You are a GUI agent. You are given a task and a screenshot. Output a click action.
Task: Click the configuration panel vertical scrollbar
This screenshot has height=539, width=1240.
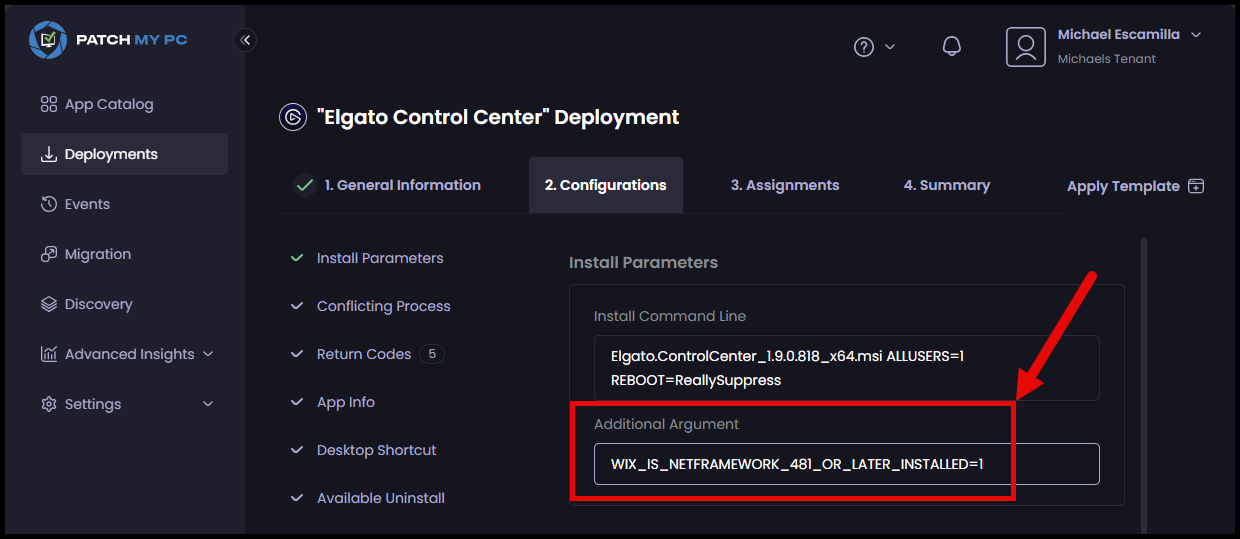tap(1144, 385)
